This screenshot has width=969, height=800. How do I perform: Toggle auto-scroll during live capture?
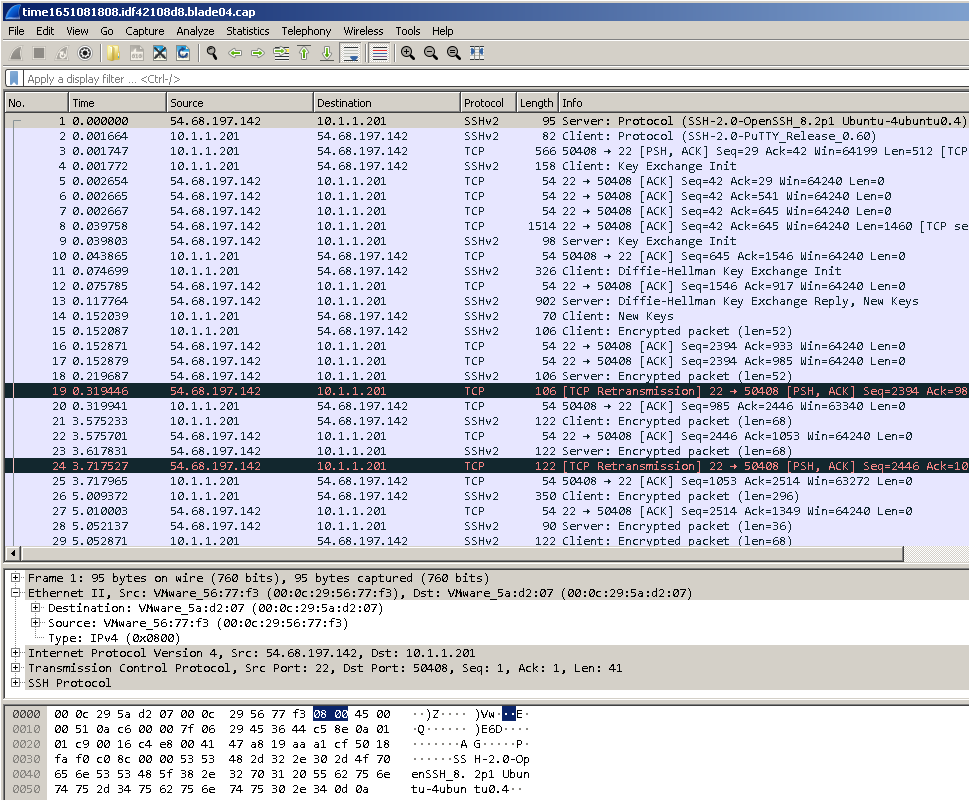351,53
